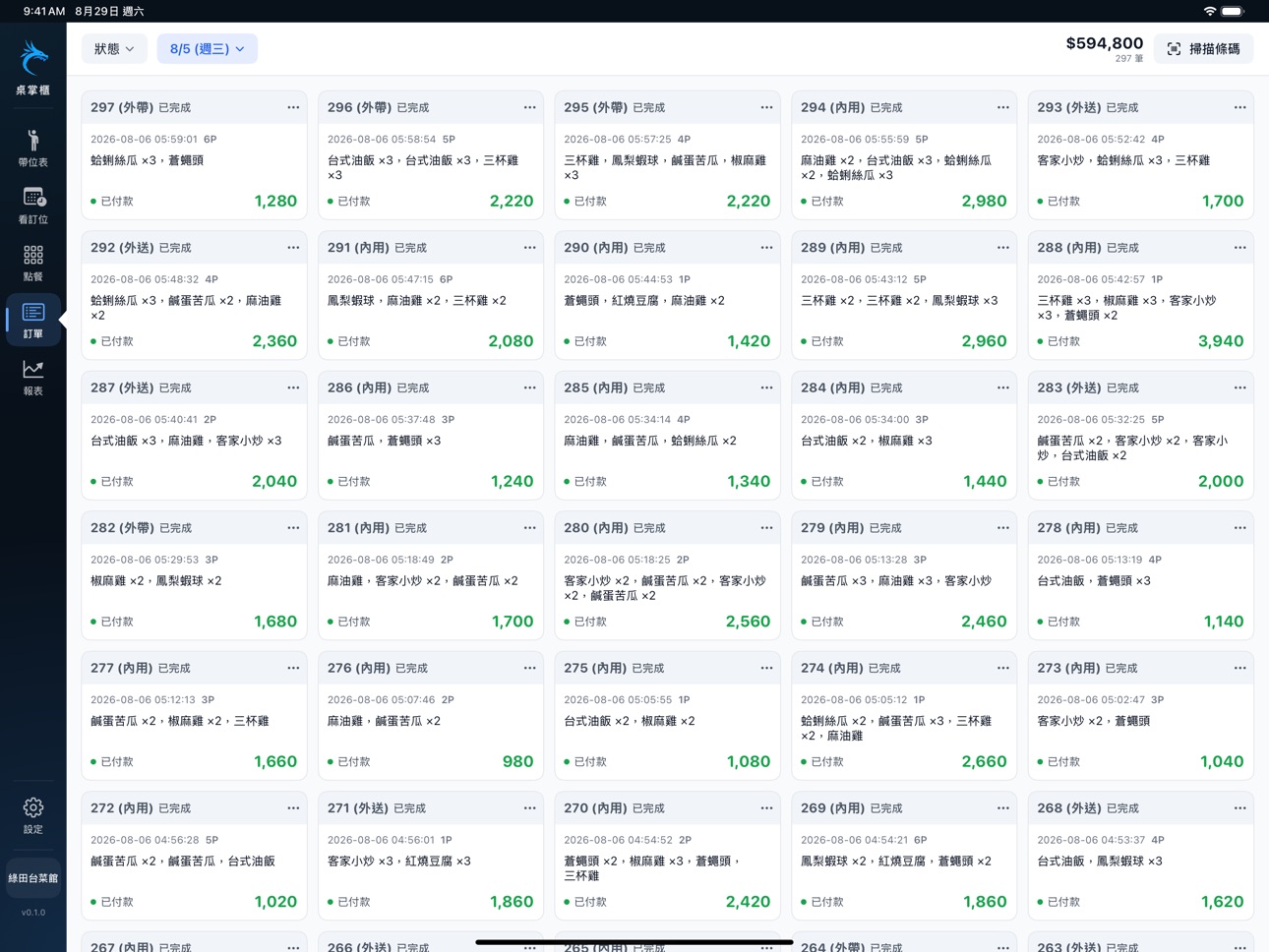Image resolution: width=1269 pixels, height=952 pixels.
Task: Click the 274 (內用) order title
Action: (832, 668)
